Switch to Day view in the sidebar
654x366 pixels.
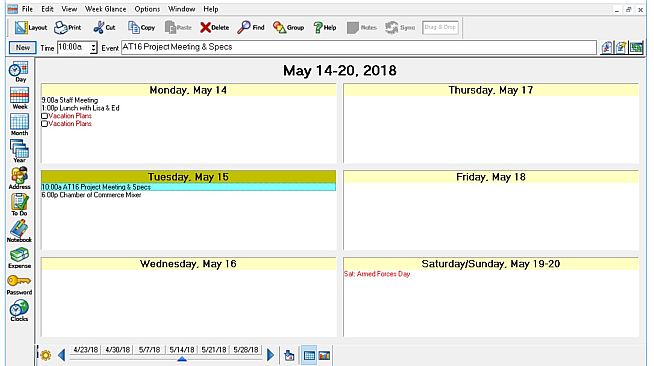pos(19,72)
